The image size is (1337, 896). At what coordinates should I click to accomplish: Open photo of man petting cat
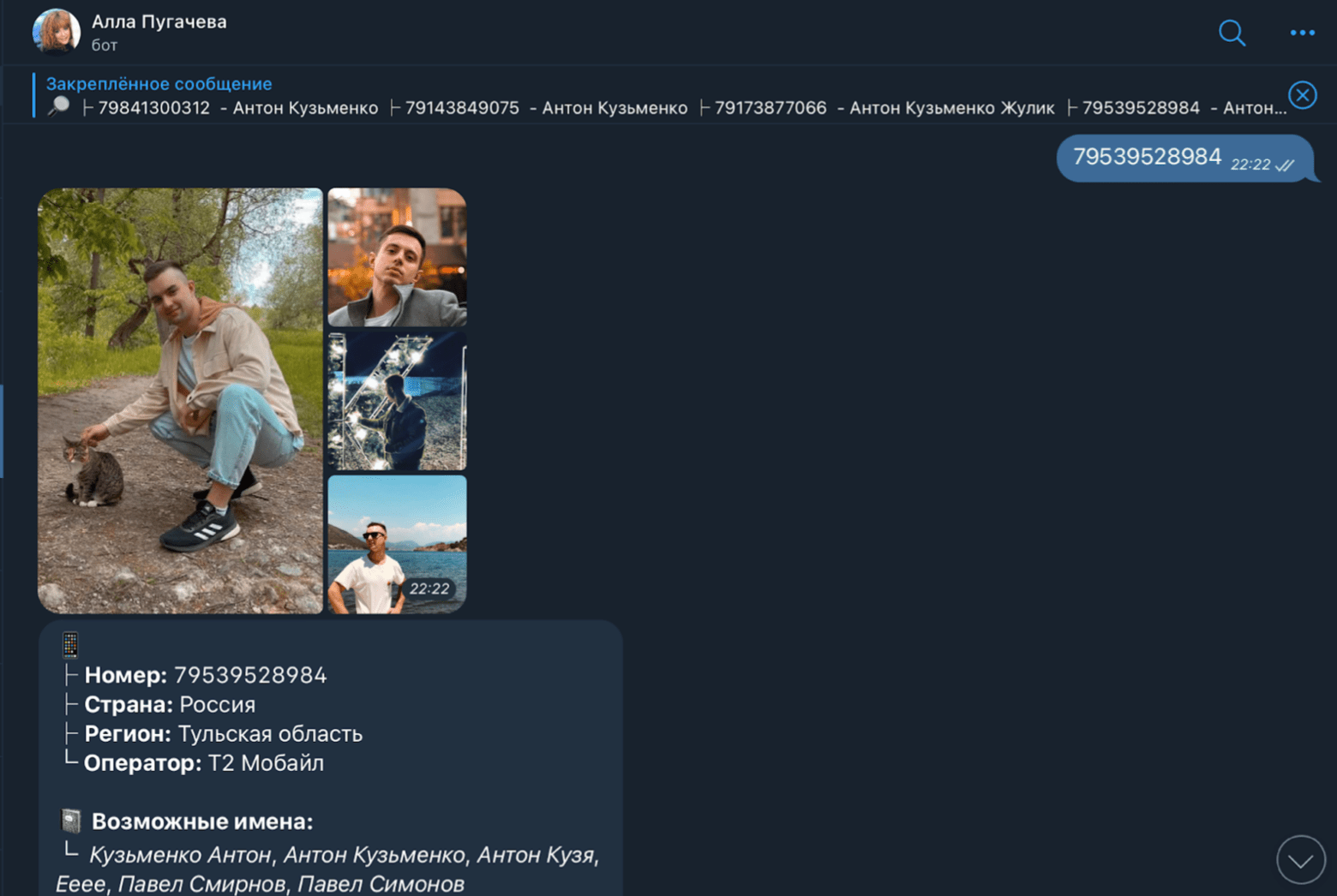tap(180, 400)
